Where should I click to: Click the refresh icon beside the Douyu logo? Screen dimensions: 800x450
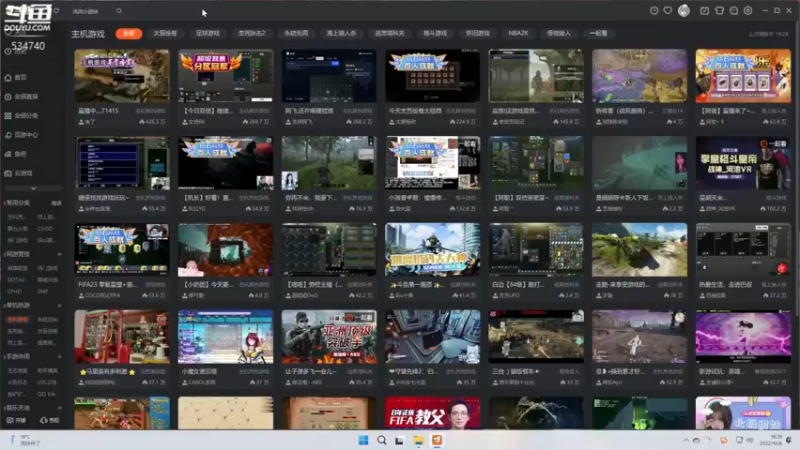click(57, 11)
